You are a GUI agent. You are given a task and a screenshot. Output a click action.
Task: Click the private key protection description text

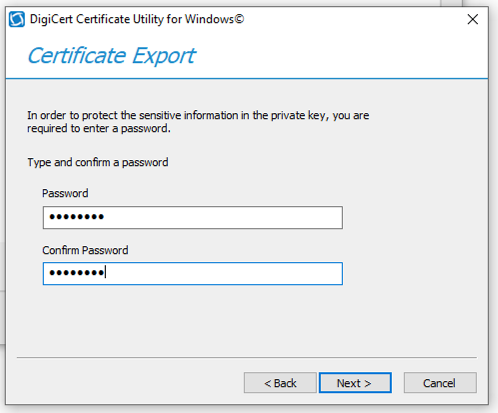pyautogui.click(x=198, y=122)
